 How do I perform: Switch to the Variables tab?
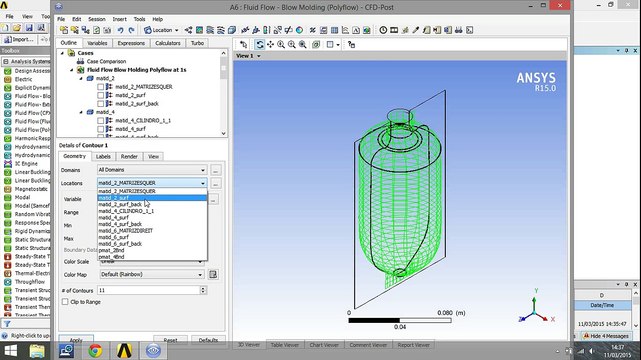tap(97, 43)
